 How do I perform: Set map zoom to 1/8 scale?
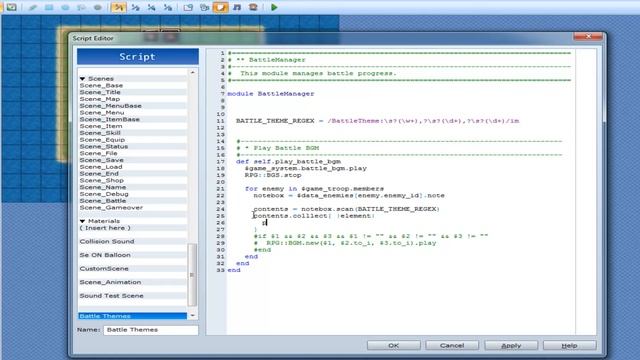click(x=168, y=7)
